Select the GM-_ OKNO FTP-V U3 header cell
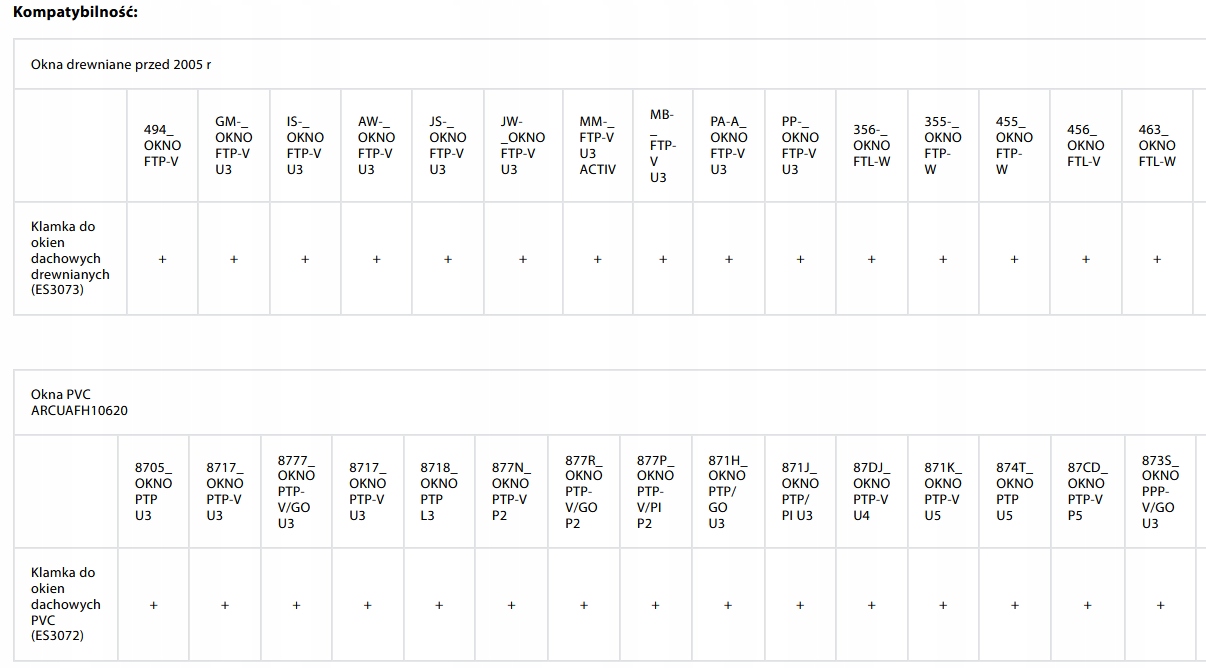 click(x=234, y=145)
